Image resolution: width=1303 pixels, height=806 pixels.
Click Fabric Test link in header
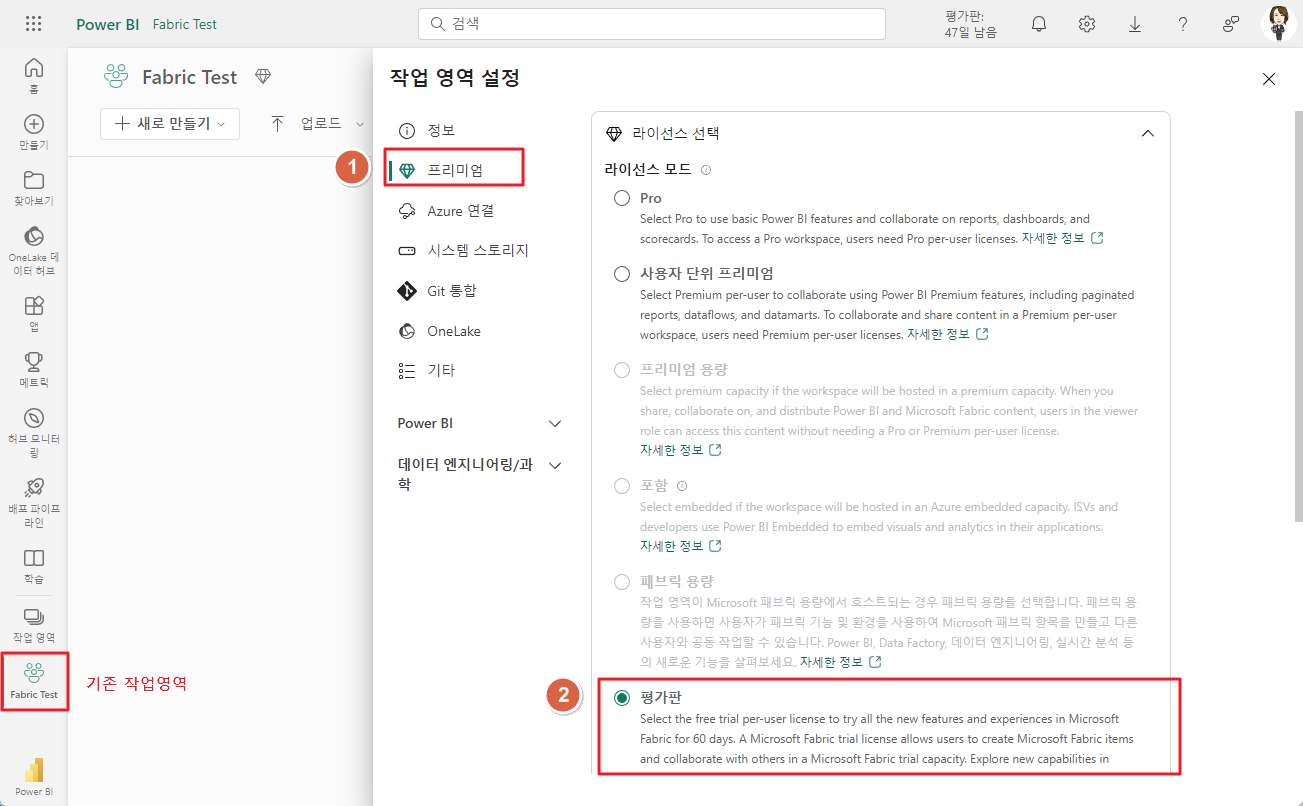(x=185, y=24)
